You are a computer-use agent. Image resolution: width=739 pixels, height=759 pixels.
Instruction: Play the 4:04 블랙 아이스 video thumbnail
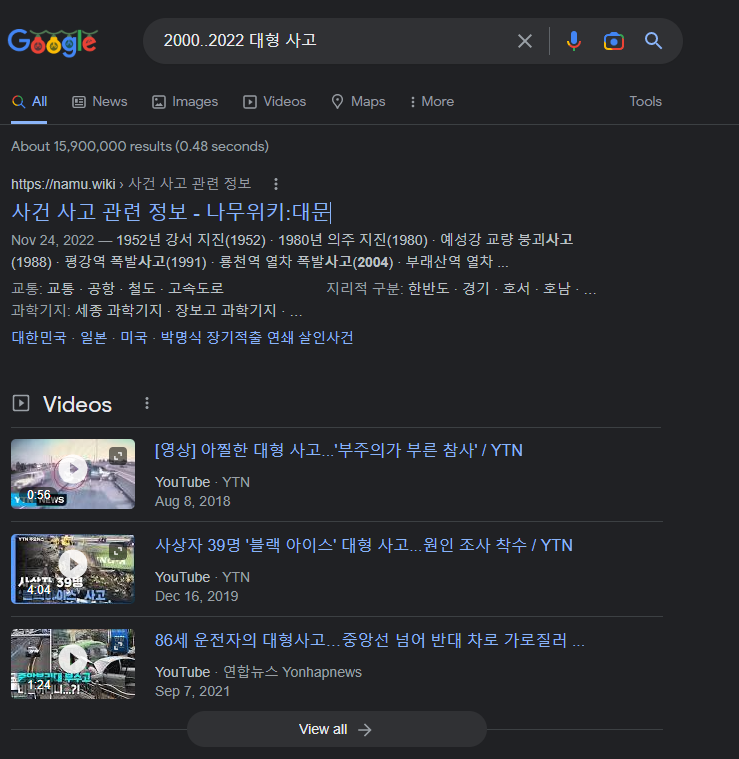[73, 569]
